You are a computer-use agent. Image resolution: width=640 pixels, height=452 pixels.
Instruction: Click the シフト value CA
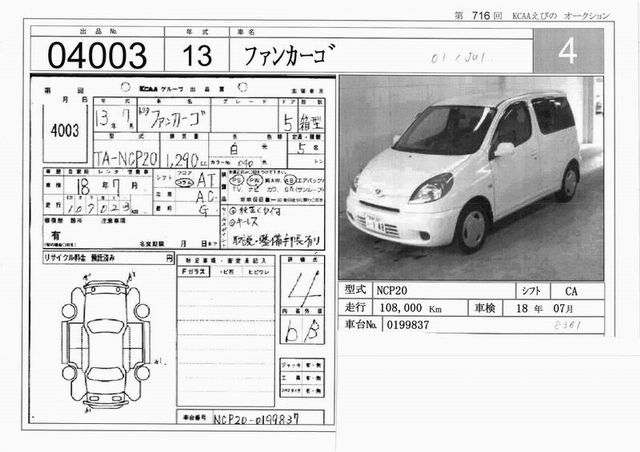coord(571,291)
